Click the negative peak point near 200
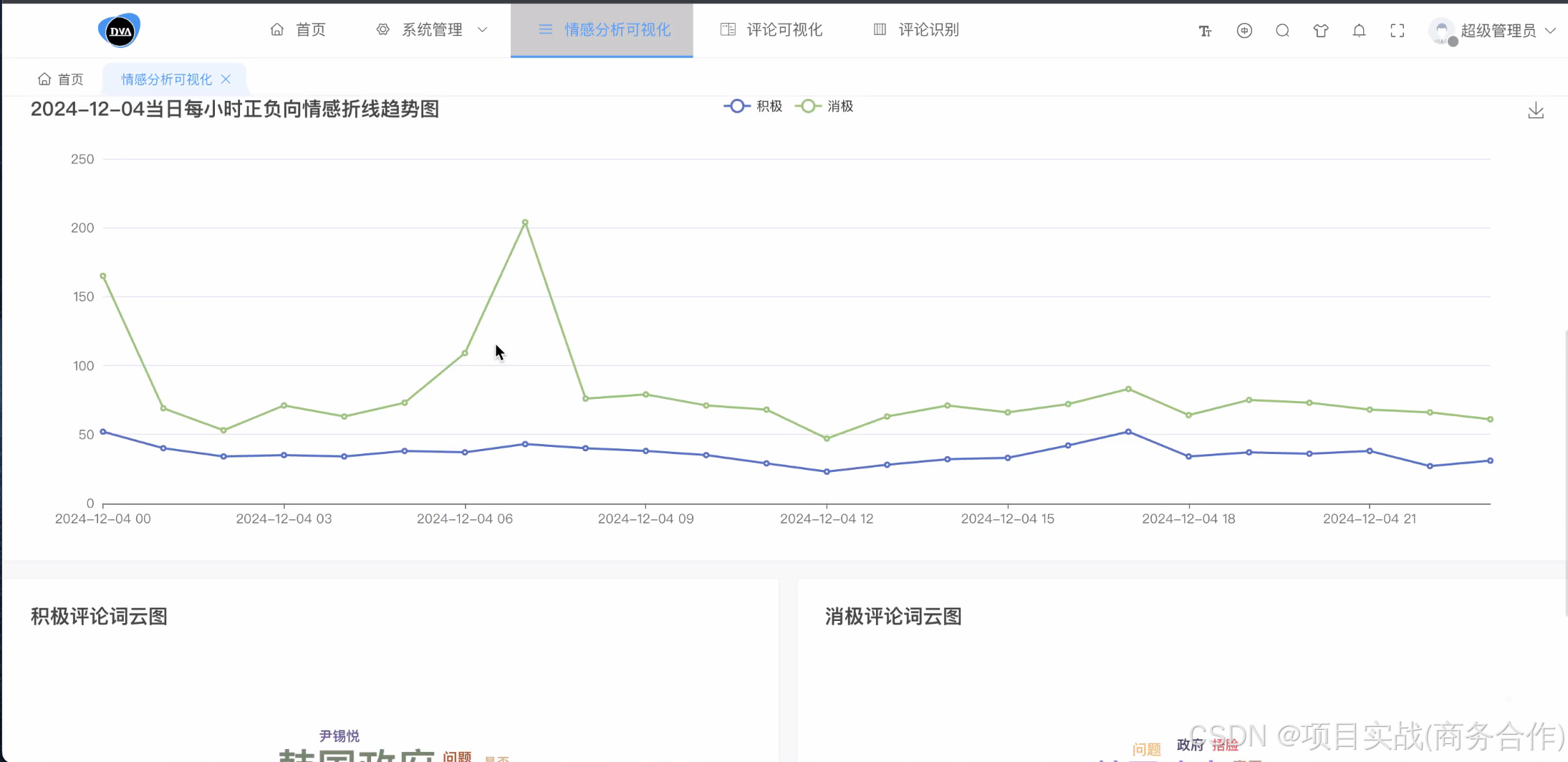The height and width of the screenshot is (762, 1568). (x=525, y=223)
